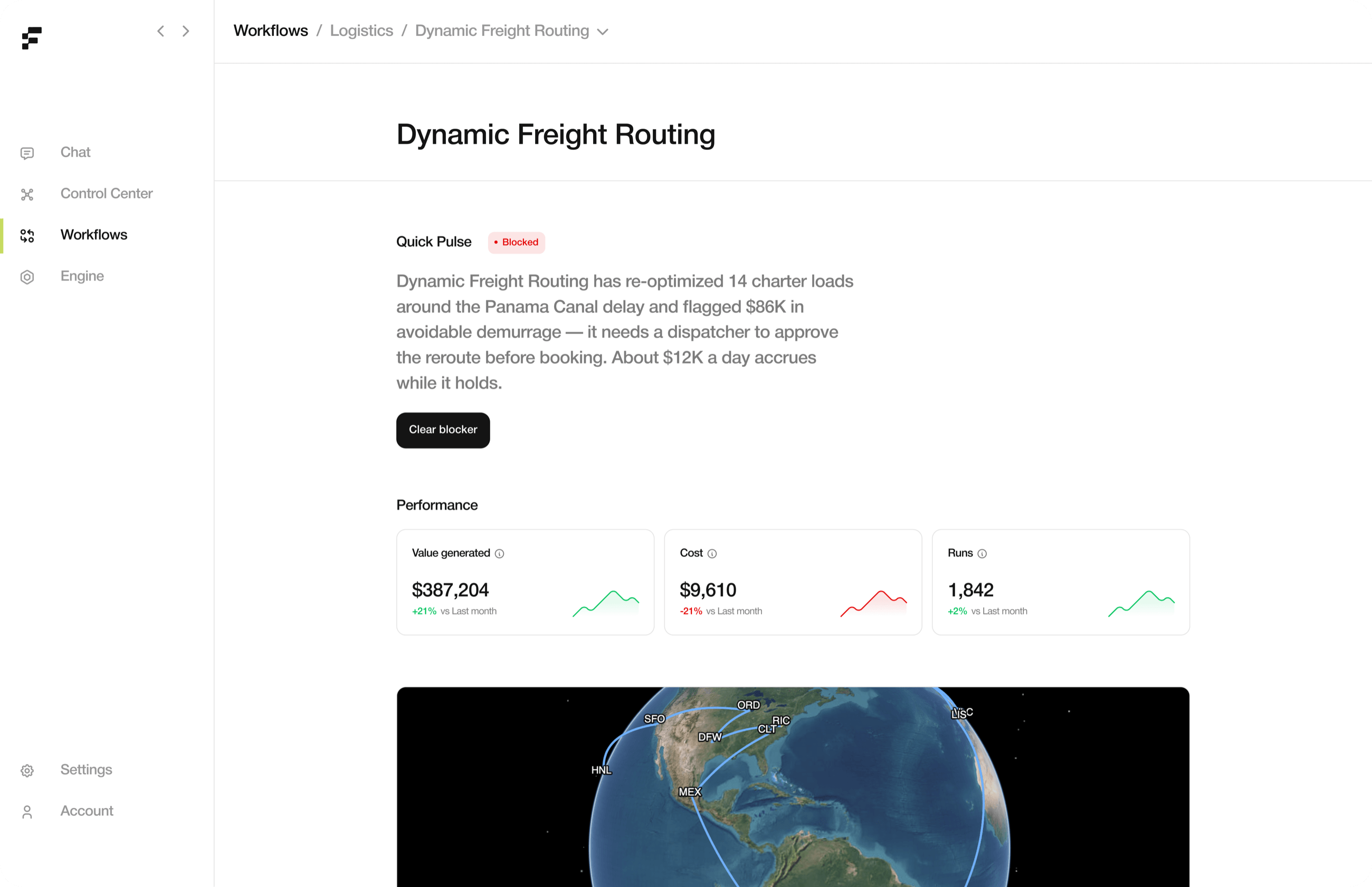Open Control Center from the sidebar
Viewport: 1372px width, 887px height.
pyautogui.click(x=107, y=194)
